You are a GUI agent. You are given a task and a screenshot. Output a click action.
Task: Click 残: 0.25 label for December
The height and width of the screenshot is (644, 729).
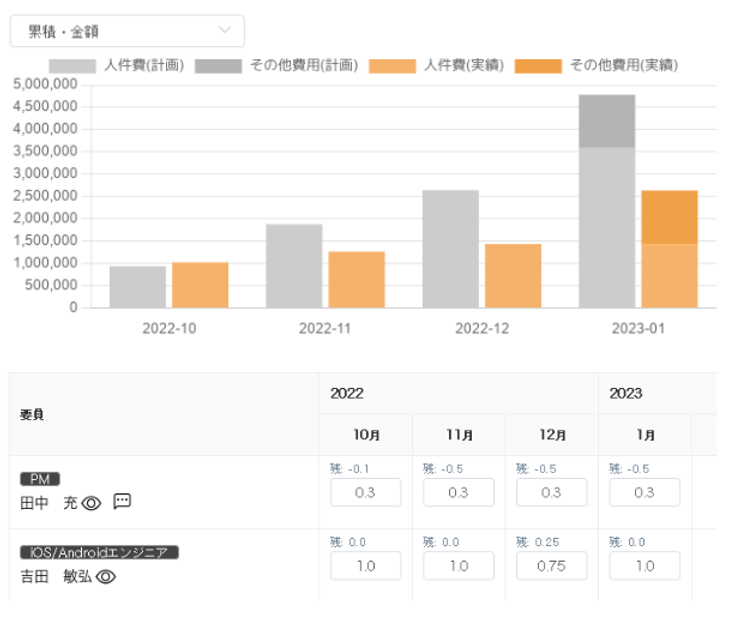click(537, 542)
